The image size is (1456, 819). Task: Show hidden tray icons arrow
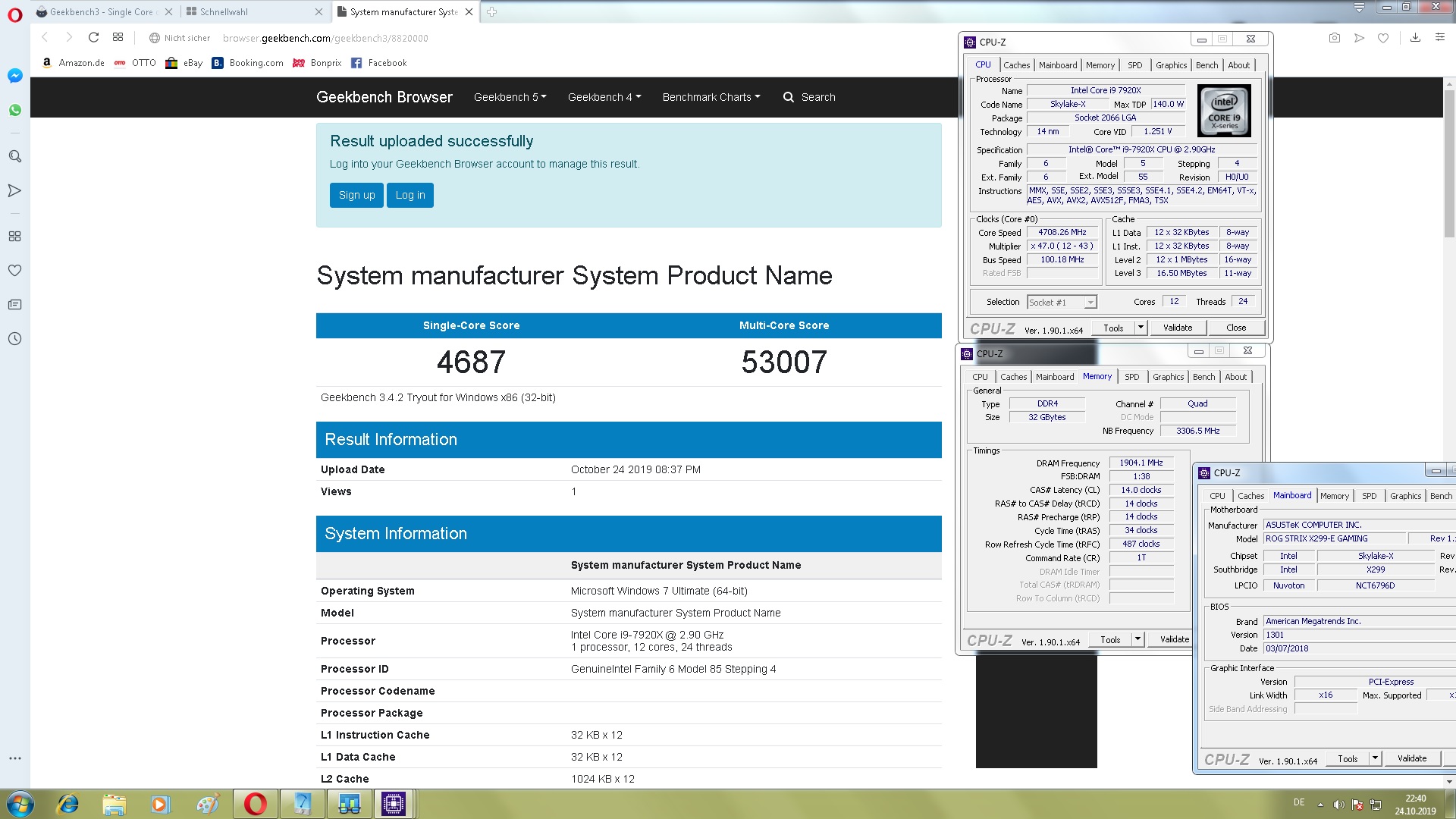click(1320, 805)
